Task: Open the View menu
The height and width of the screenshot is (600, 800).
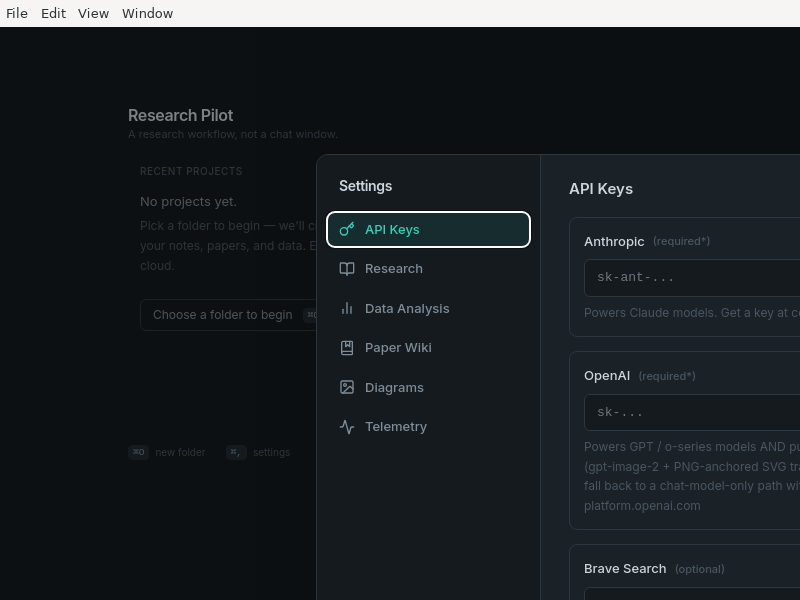Action: [93, 13]
